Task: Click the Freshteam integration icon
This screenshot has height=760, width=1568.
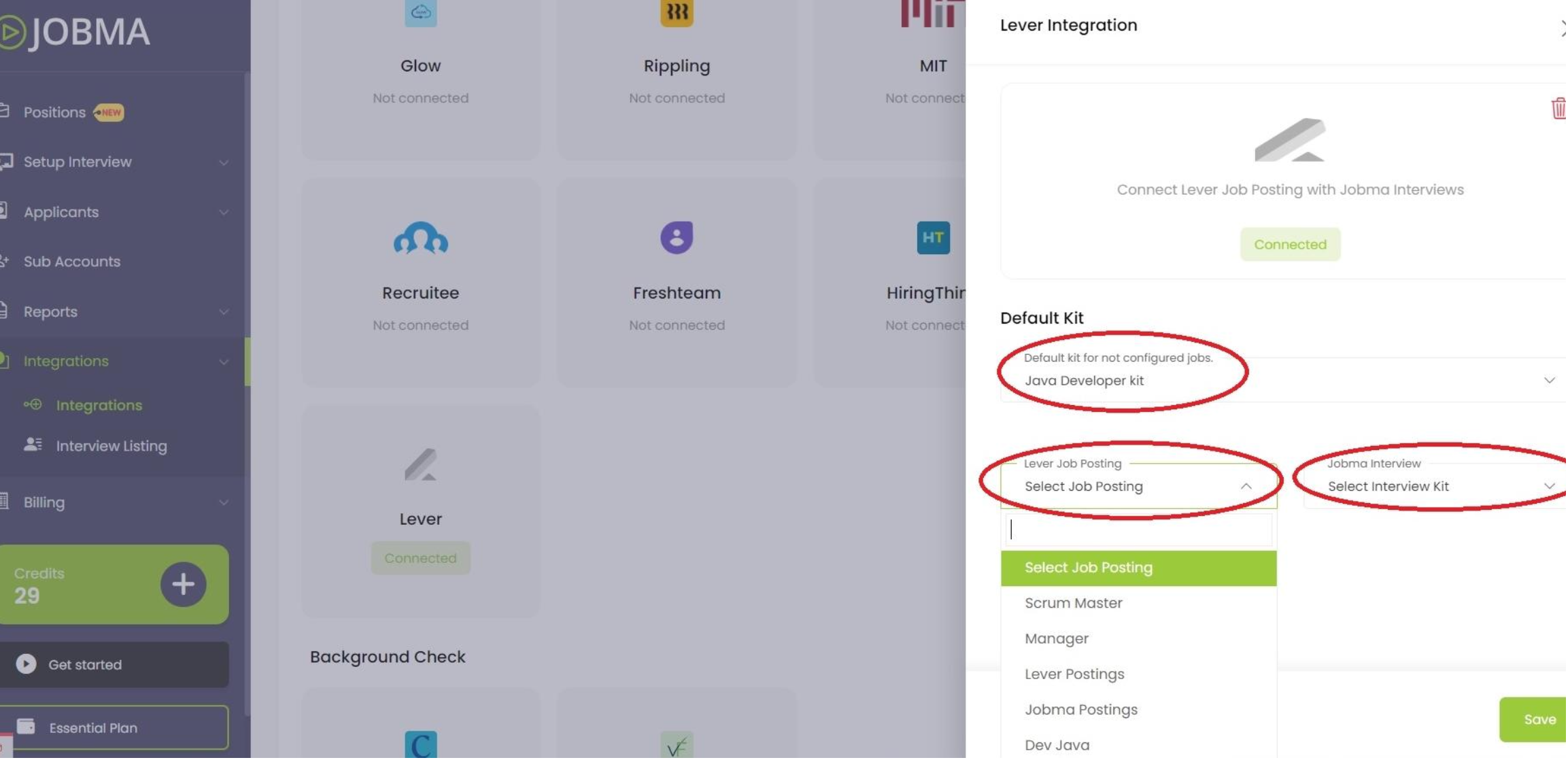Action: tap(676, 237)
